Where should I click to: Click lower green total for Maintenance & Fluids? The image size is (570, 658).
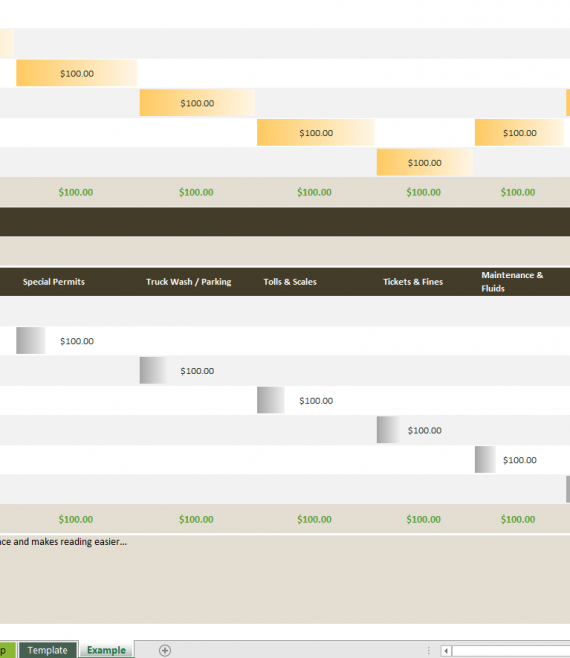tap(518, 519)
